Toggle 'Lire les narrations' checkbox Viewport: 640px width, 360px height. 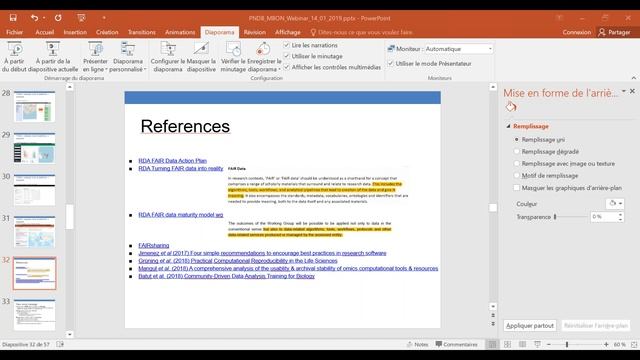pyautogui.click(x=287, y=45)
